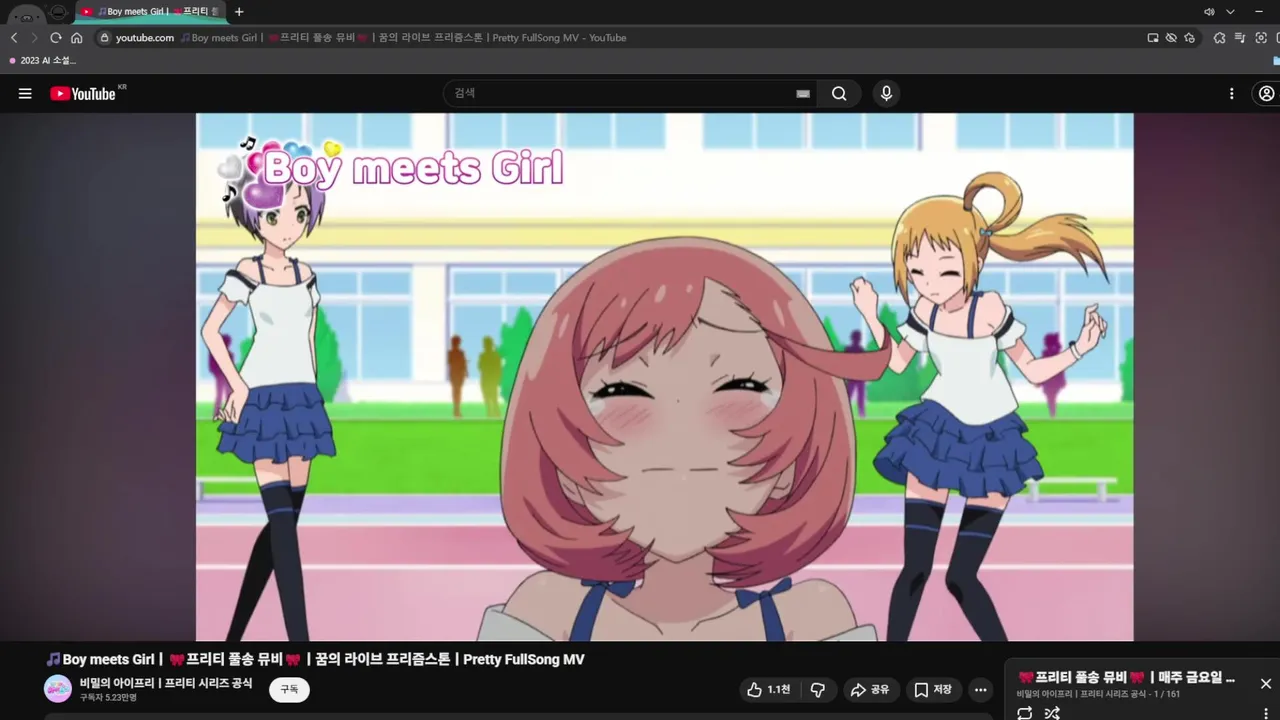Enable picture-in-picture from address bar icon

(1153, 38)
